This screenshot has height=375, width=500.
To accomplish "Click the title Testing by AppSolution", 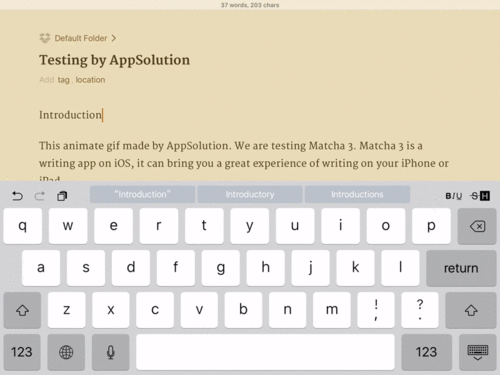I will click(114, 60).
